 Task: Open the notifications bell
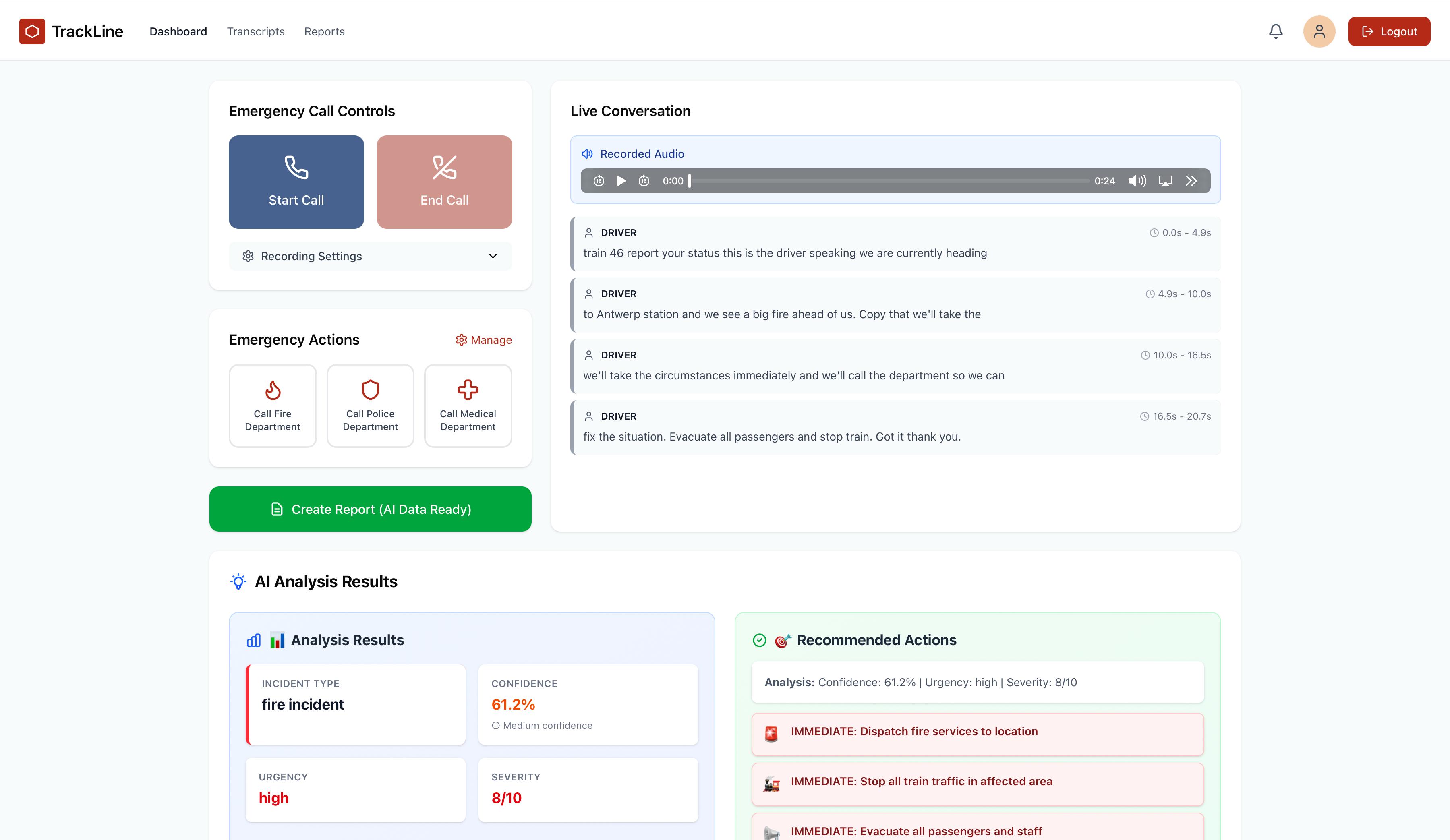point(1276,31)
